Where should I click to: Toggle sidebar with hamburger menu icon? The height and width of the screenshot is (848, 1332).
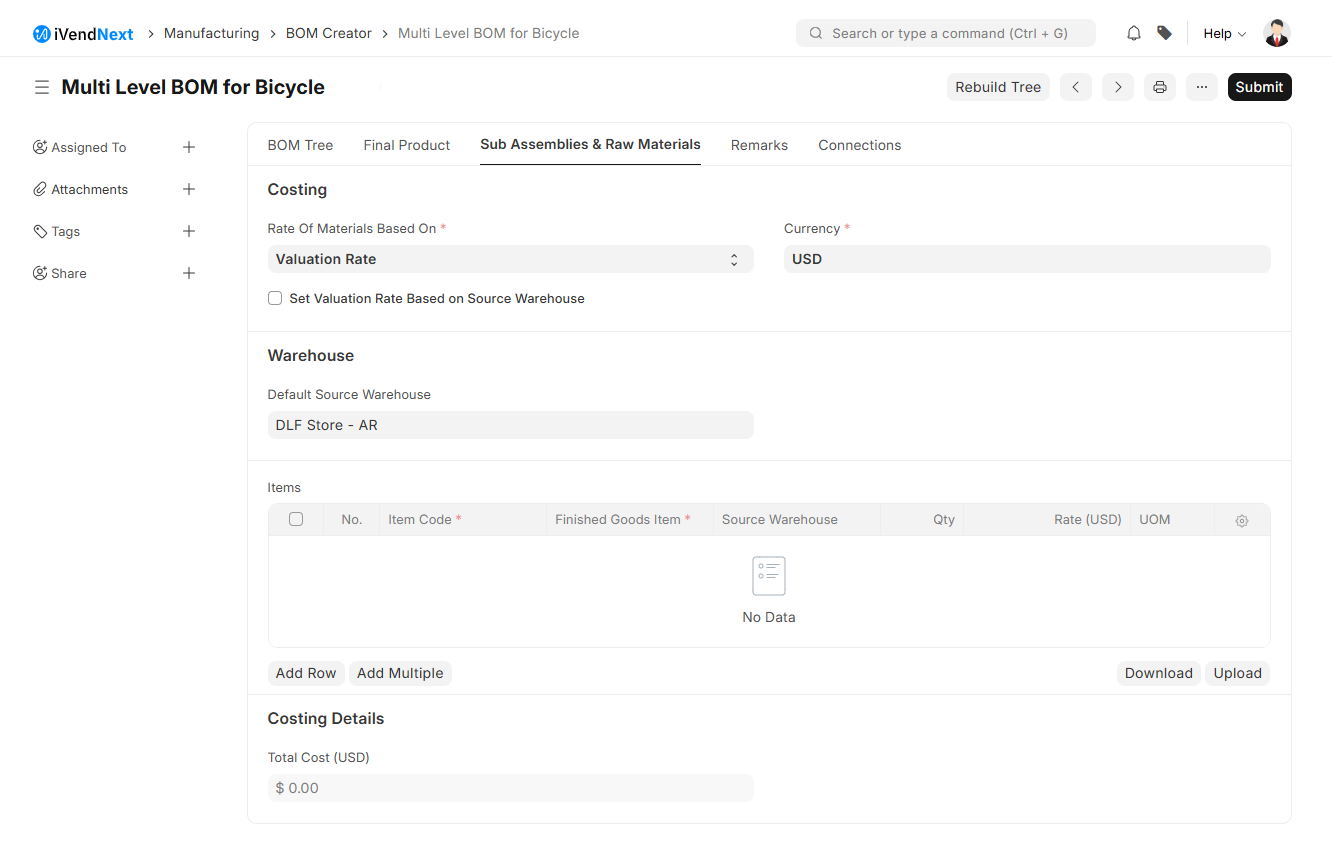(42, 87)
